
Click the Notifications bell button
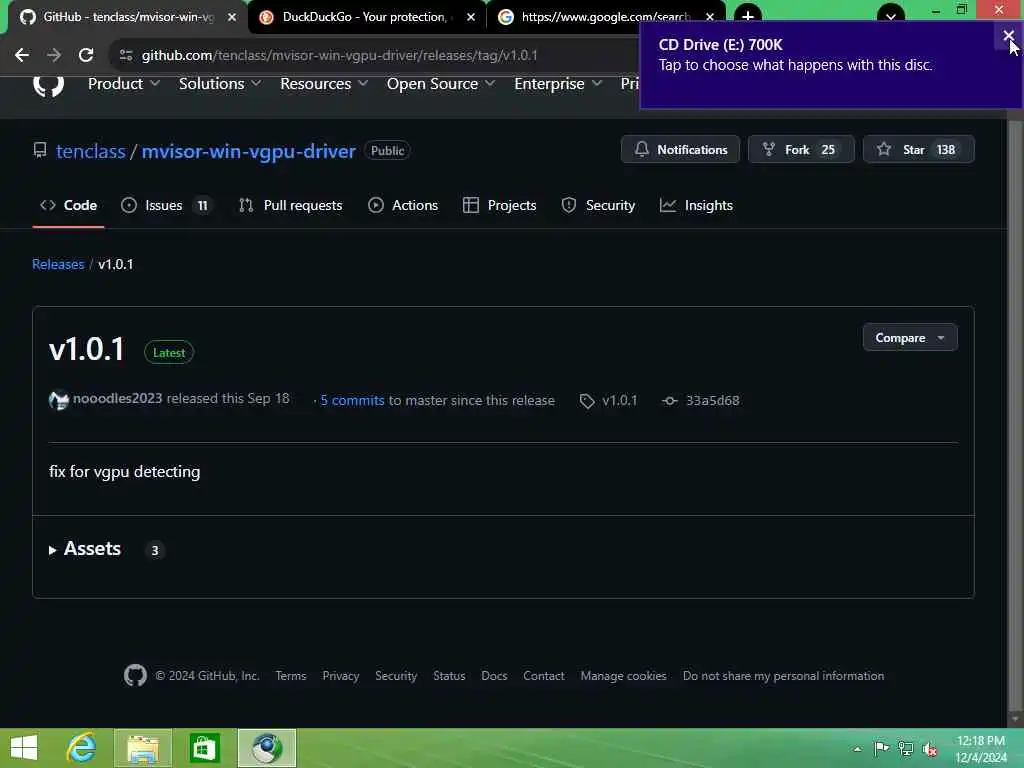[680, 150]
